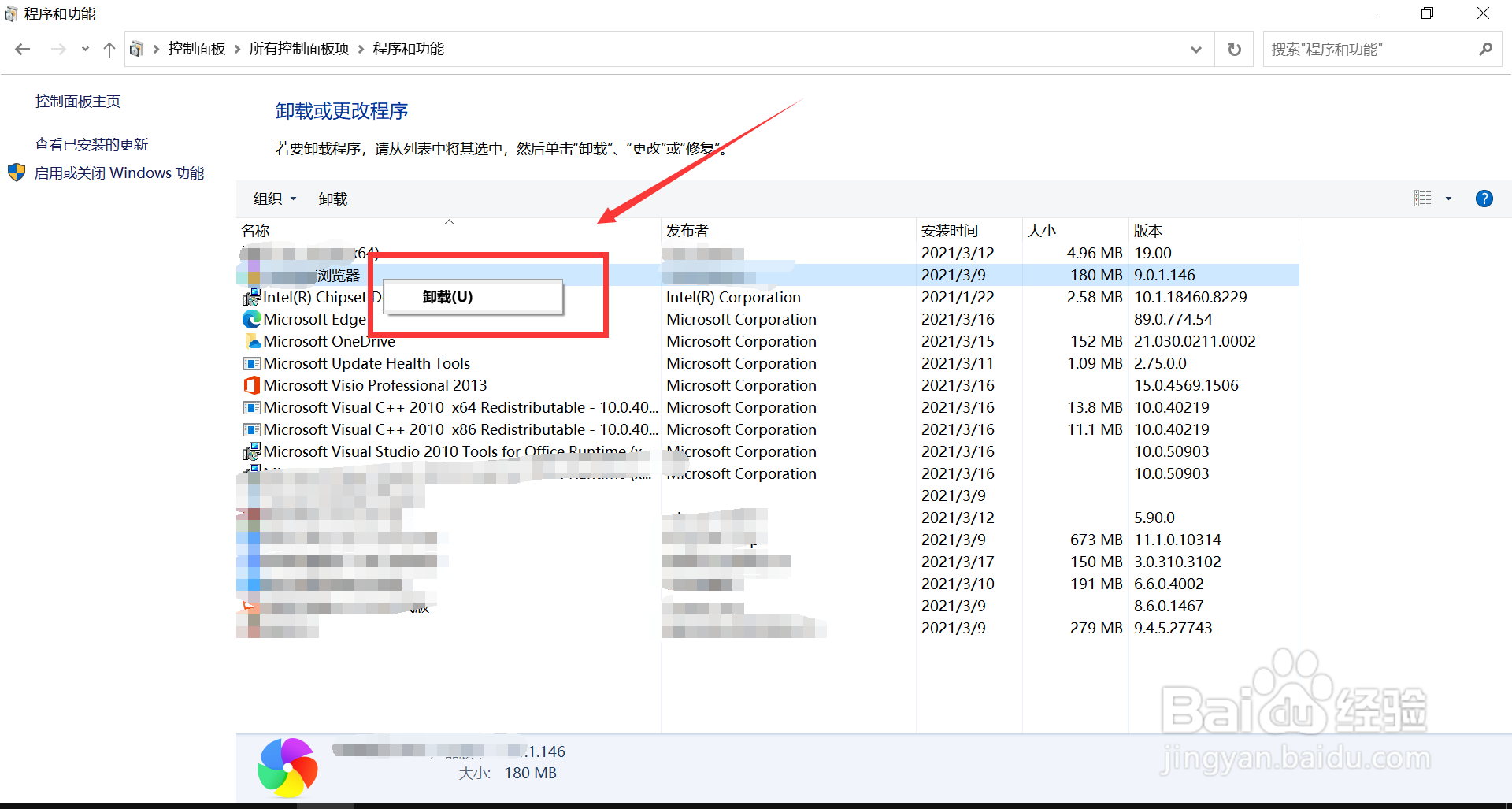
Task: Click the 673 MB size cell
Action: click(1096, 540)
